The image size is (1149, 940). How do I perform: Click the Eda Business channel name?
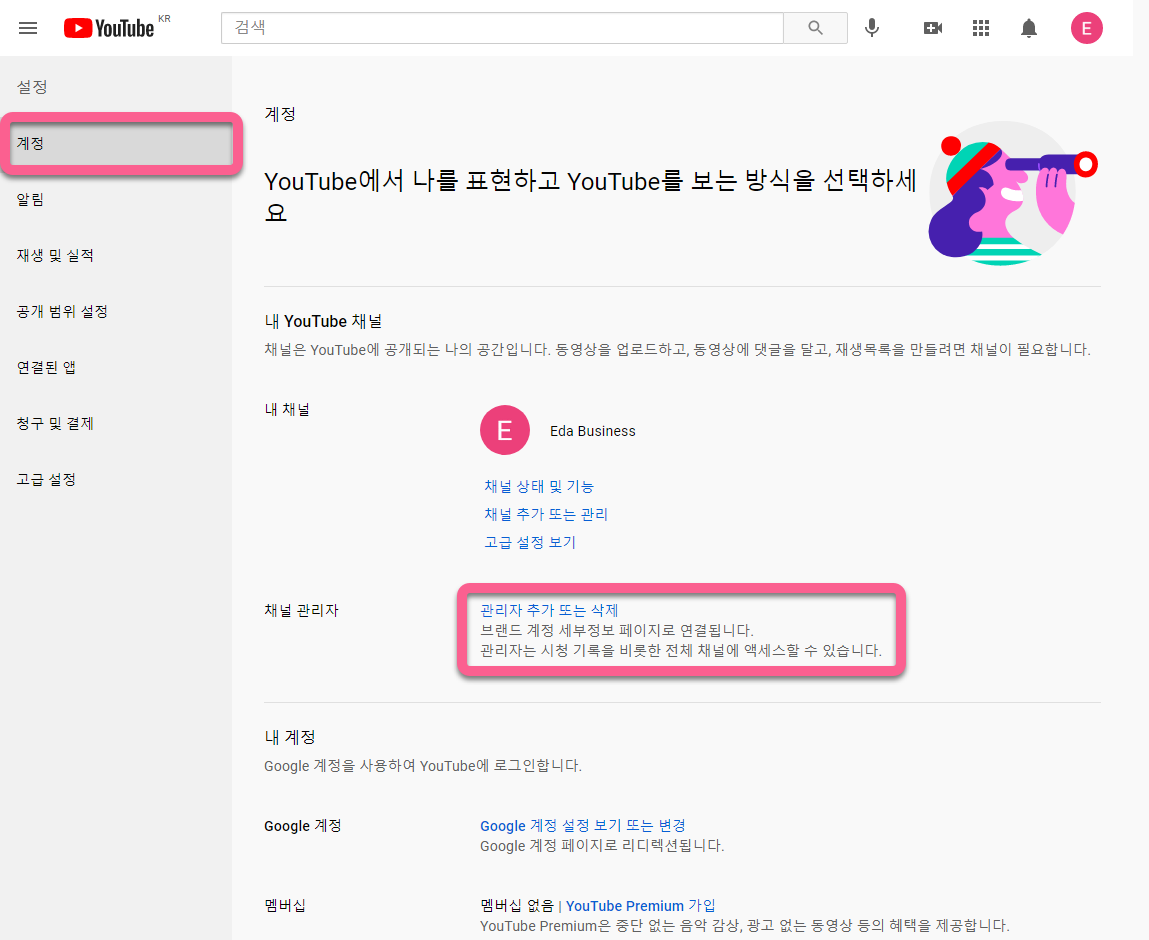pos(593,431)
